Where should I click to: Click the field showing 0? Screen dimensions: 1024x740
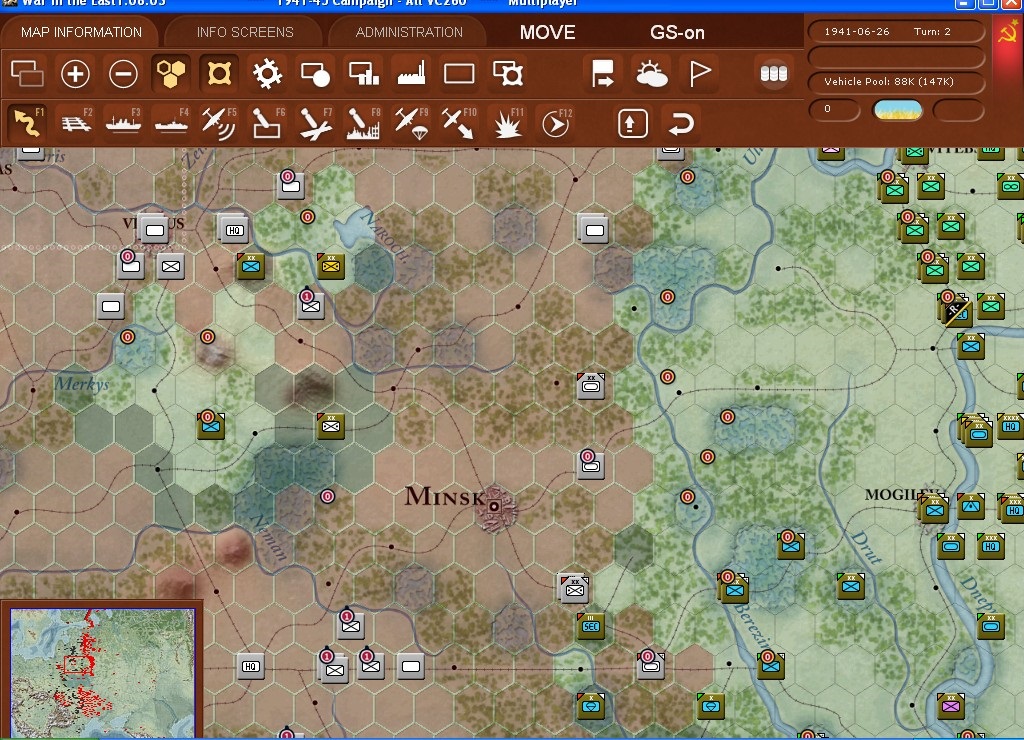[834, 109]
